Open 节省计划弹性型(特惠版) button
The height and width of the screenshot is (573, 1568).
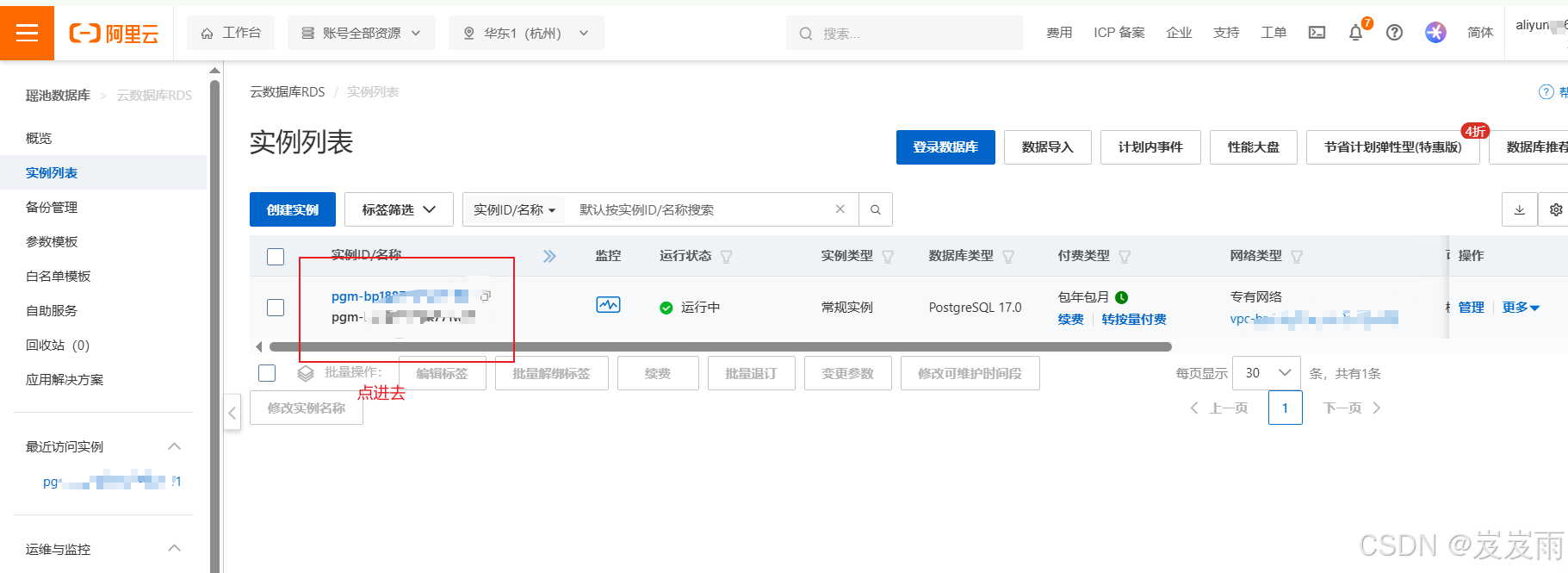pos(1393,147)
